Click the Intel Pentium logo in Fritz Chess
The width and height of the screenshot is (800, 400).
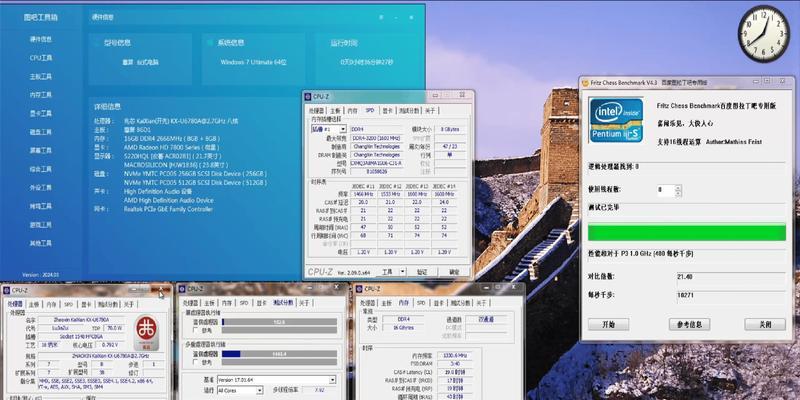point(616,120)
